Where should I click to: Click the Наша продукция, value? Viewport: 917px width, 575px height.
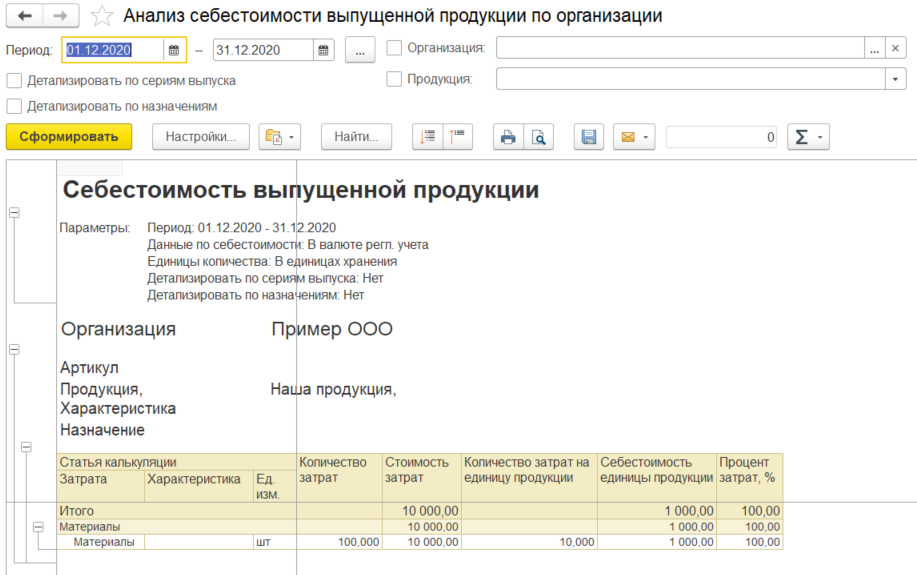333,390
